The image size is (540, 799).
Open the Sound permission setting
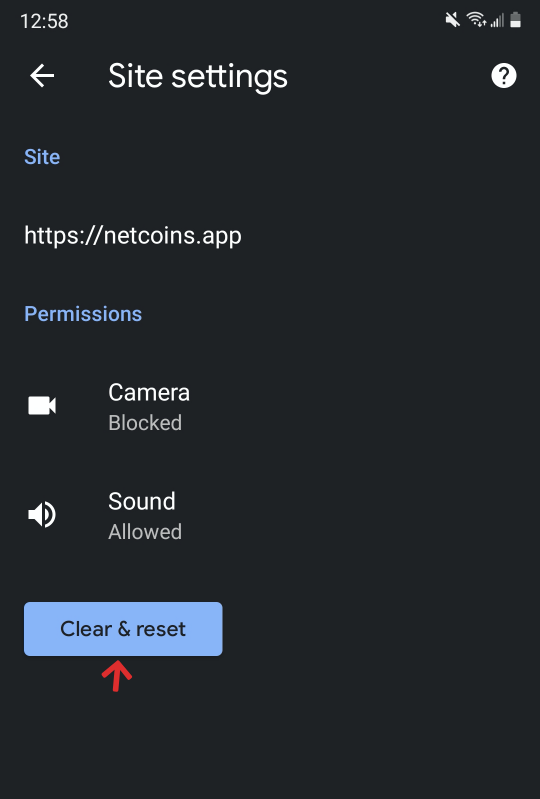click(270, 516)
